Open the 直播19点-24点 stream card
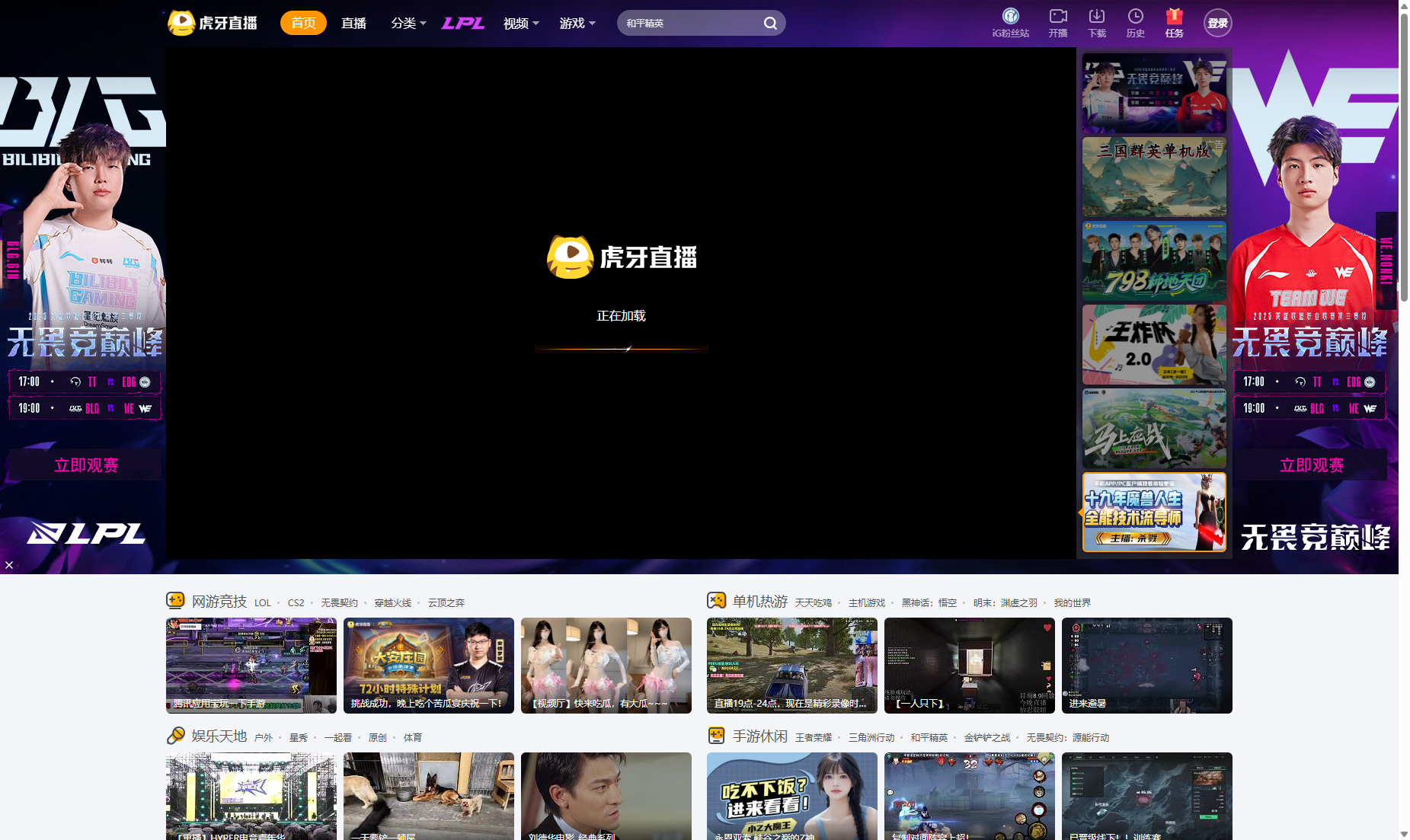The width and height of the screenshot is (1410, 840). coord(792,666)
